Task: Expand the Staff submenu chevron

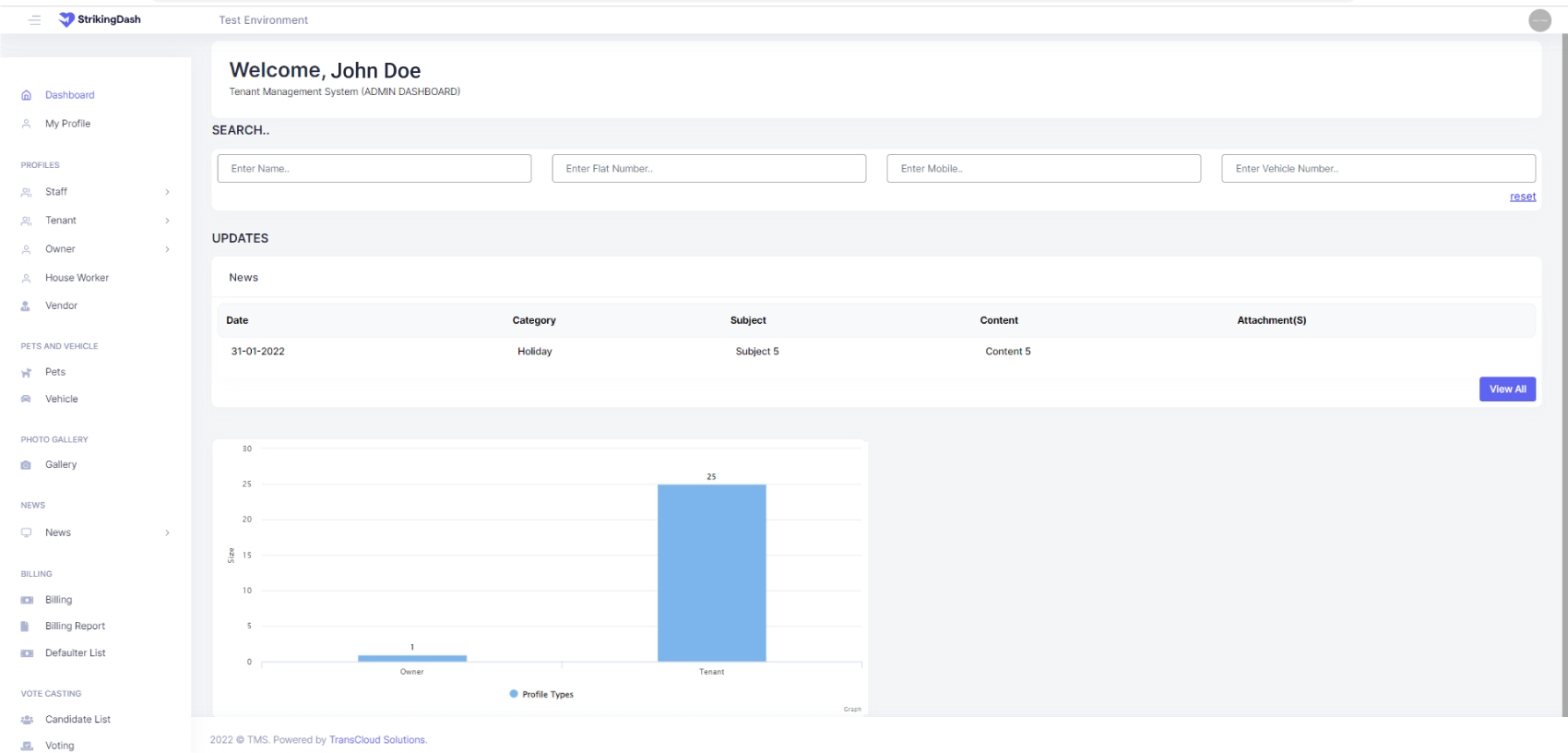Action: click(x=167, y=192)
